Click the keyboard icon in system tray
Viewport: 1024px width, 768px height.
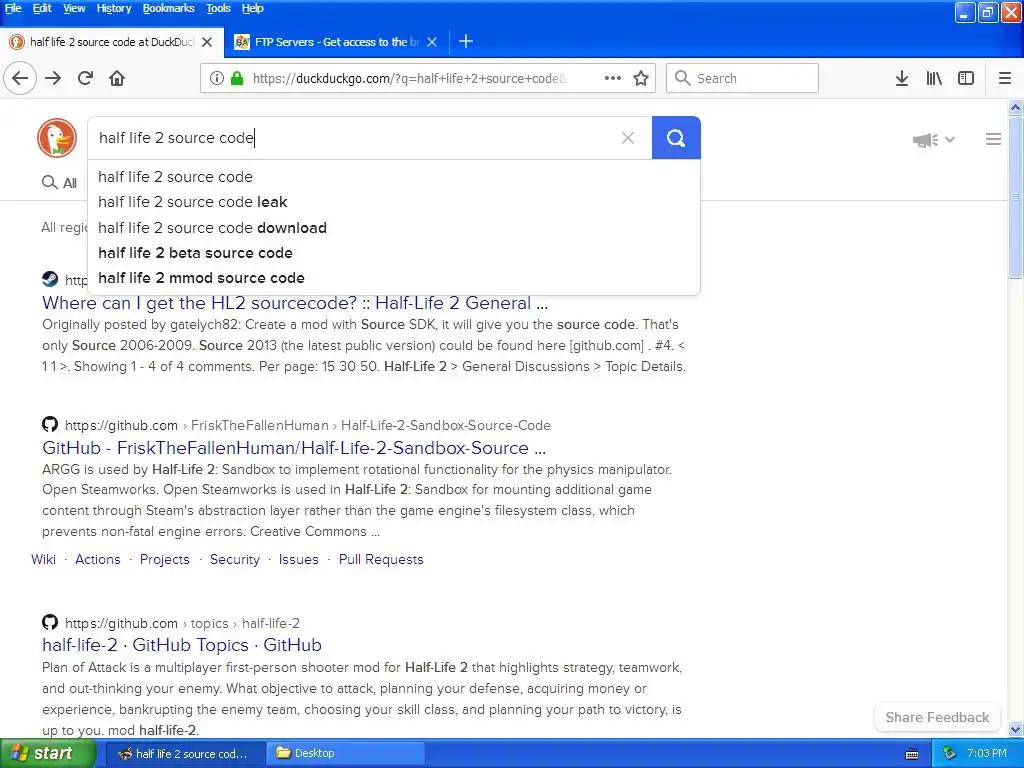tap(912, 754)
